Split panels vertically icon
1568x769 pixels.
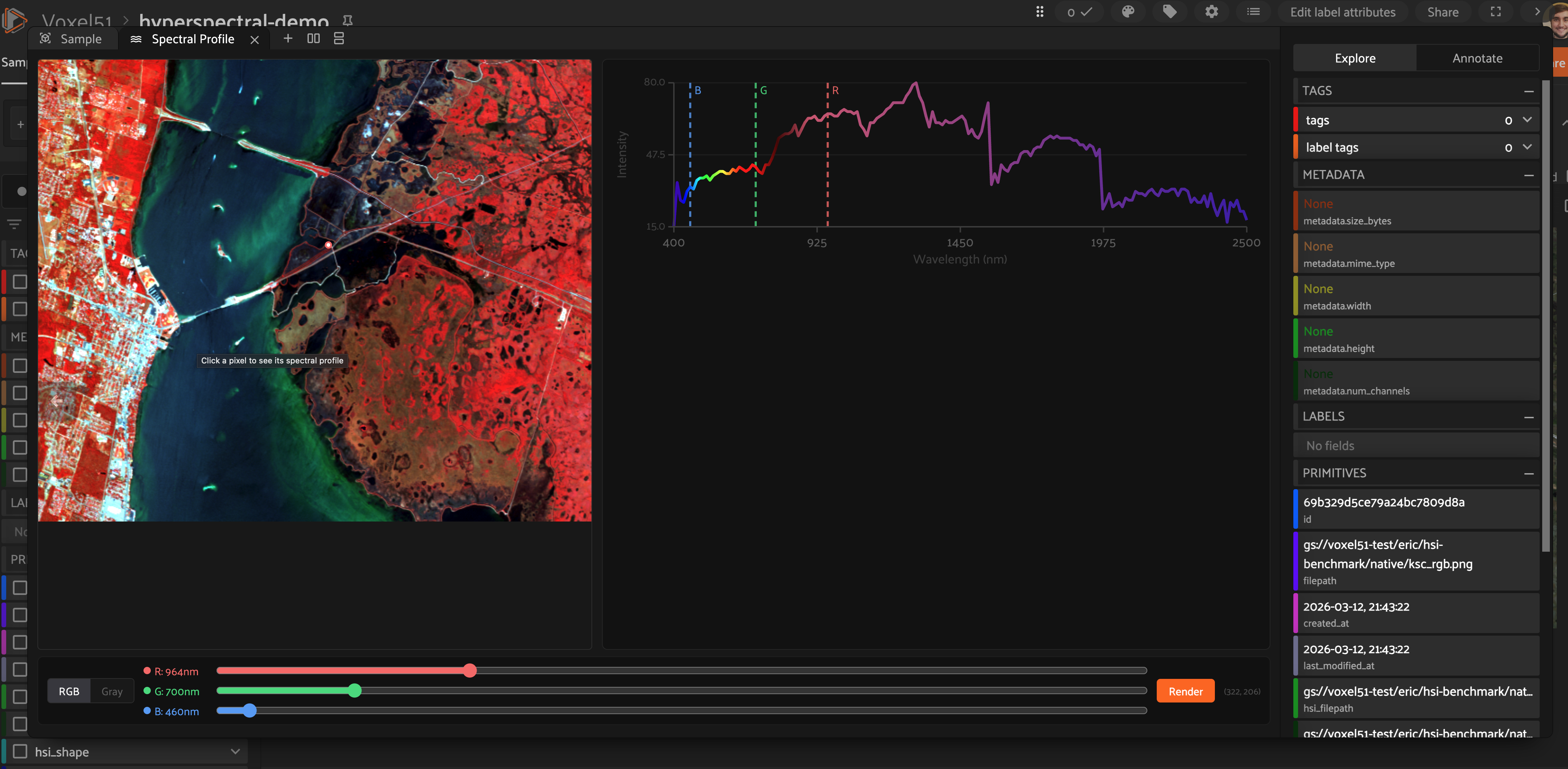(x=339, y=39)
